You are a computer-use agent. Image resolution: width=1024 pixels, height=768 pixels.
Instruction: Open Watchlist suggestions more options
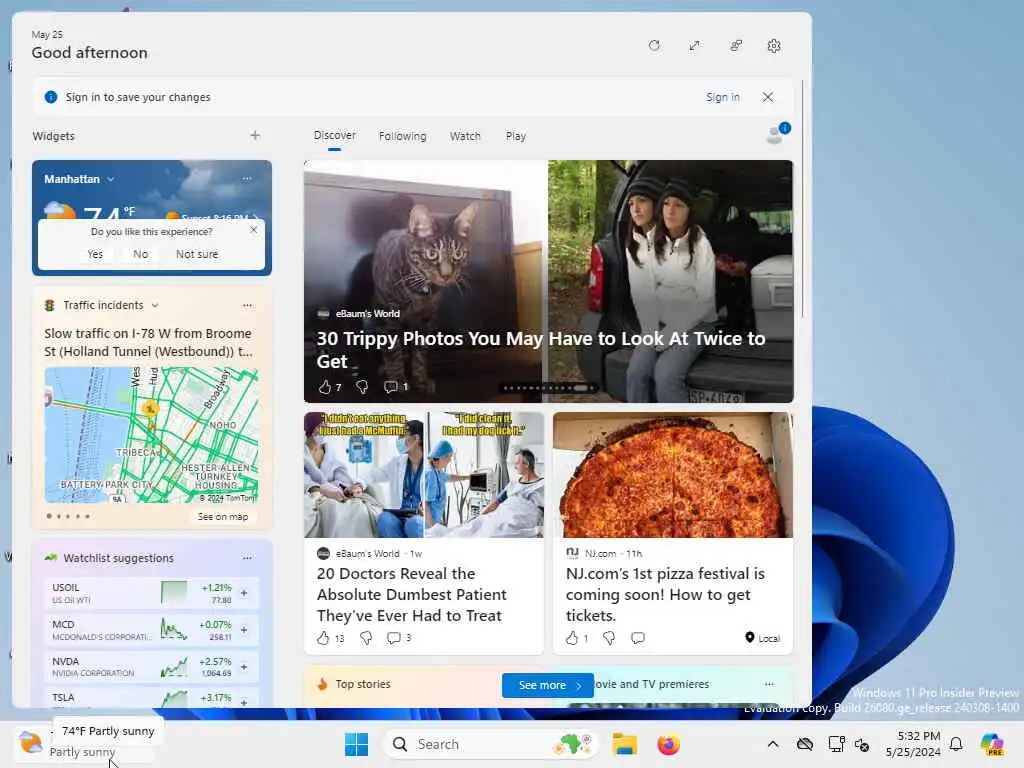247,558
